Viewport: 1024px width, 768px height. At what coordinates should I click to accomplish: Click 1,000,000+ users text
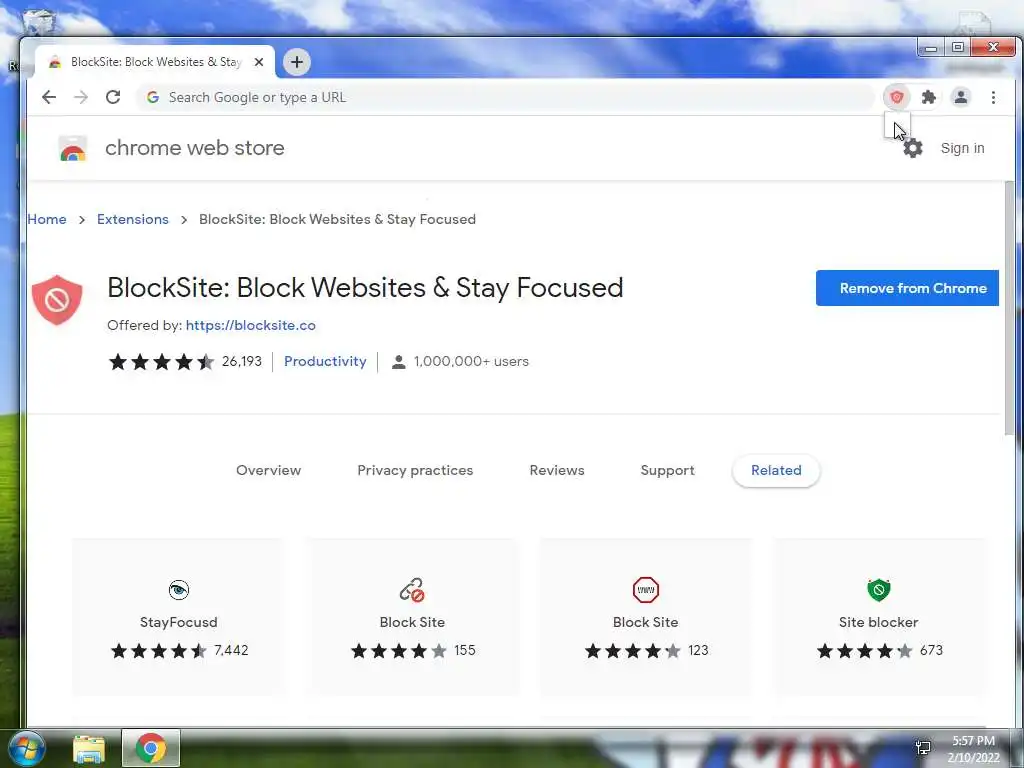[471, 361]
